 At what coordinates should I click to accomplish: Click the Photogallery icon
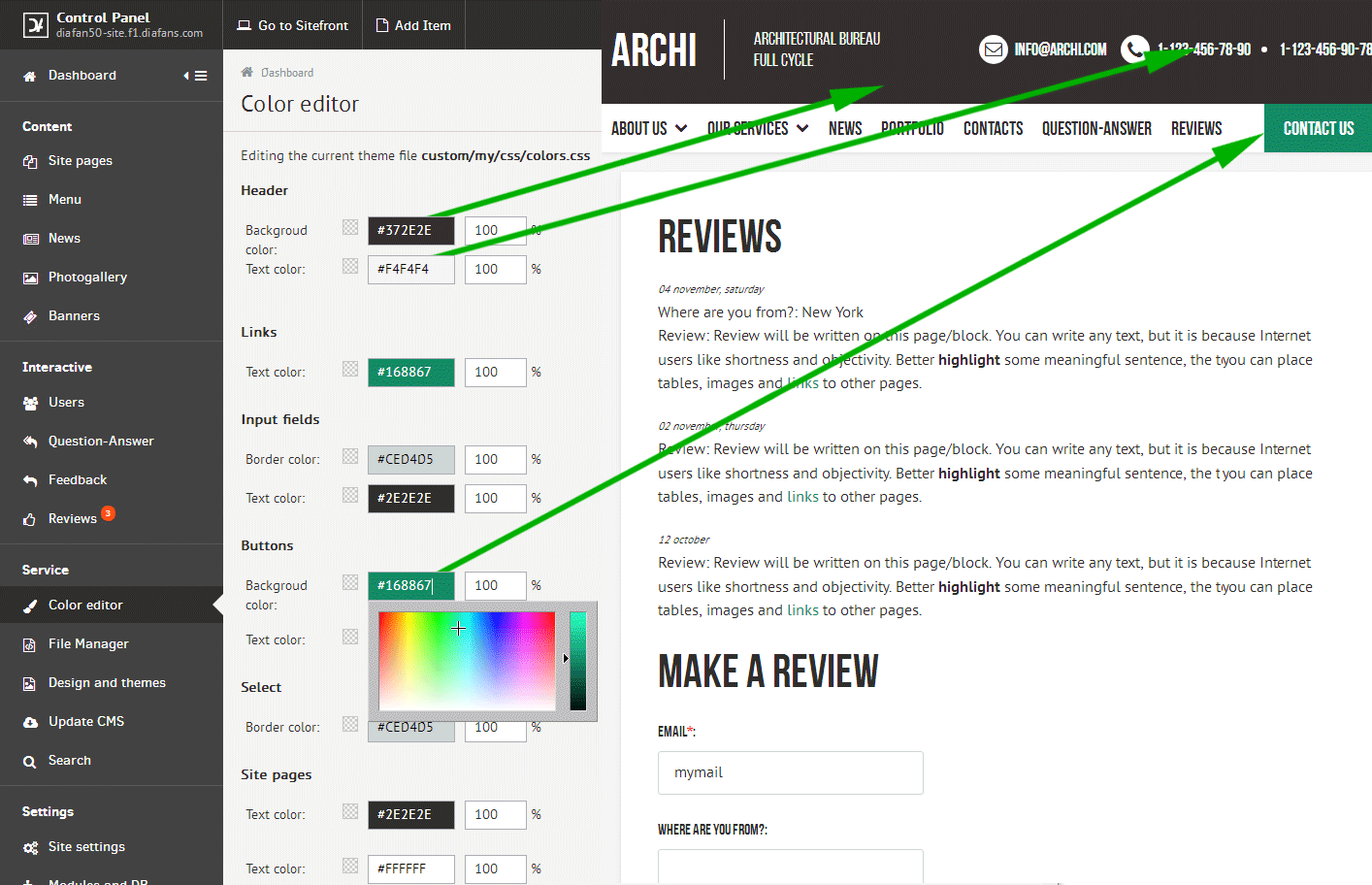30,278
